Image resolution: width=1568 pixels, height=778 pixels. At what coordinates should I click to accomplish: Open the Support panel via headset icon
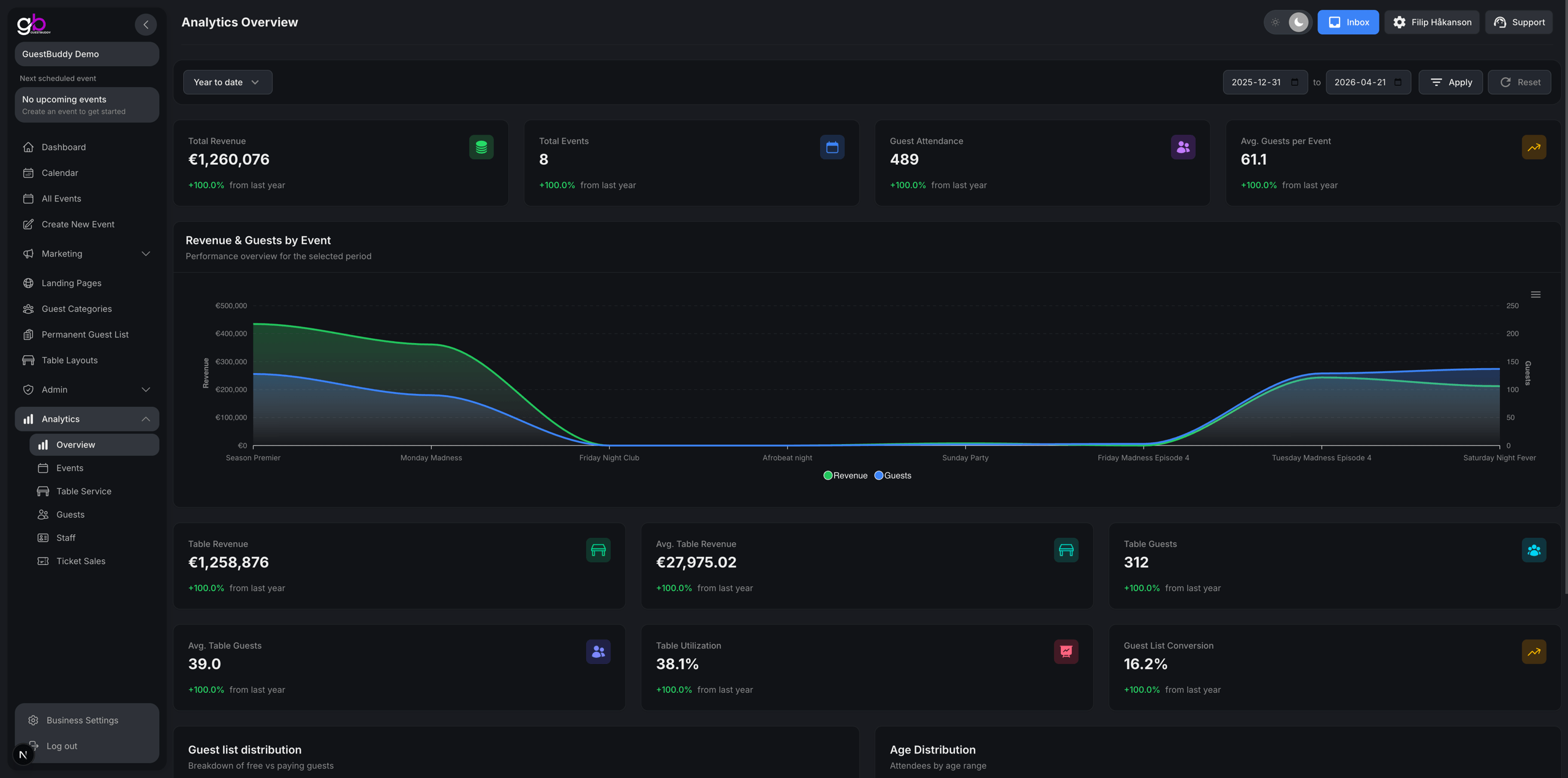(1500, 22)
